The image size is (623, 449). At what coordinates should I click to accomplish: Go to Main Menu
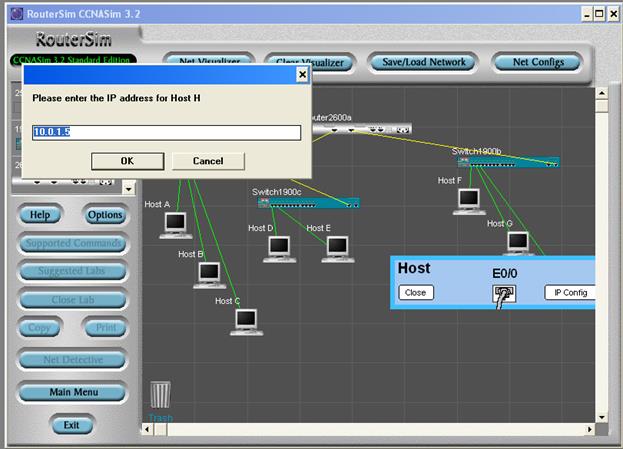coord(71,393)
